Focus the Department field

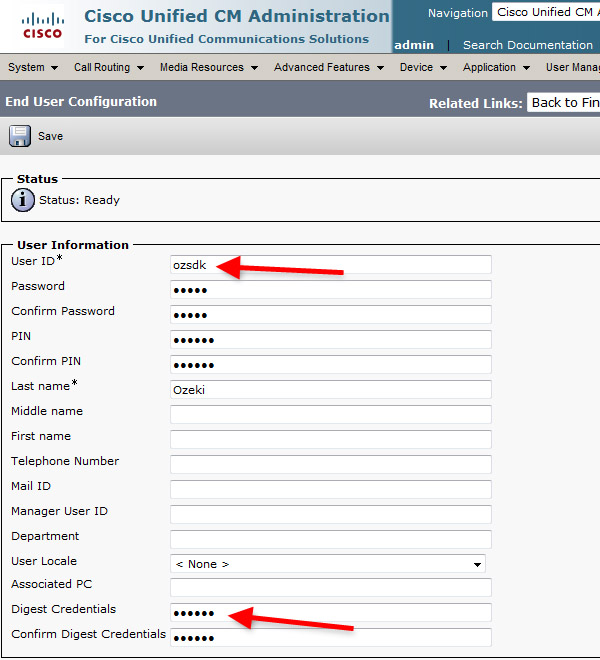(331, 540)
